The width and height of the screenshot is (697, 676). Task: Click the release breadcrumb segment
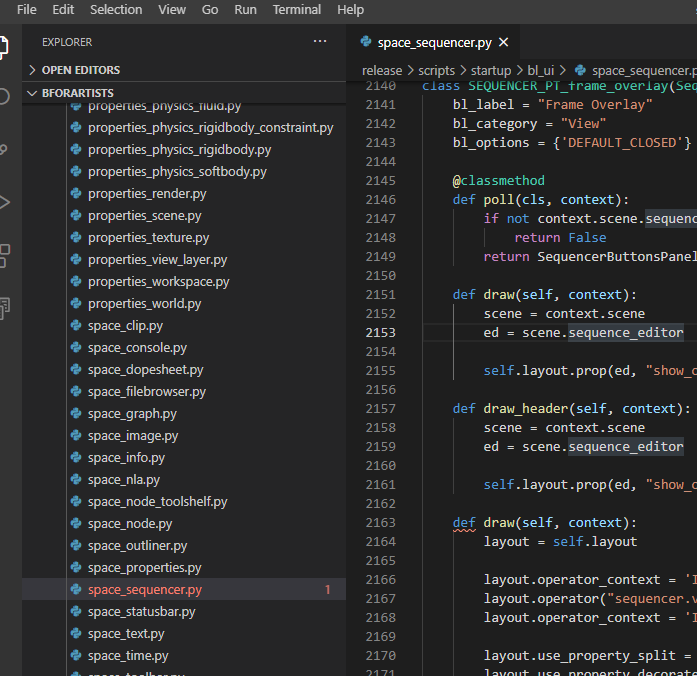pyautogui.click(x=382, y=70)
